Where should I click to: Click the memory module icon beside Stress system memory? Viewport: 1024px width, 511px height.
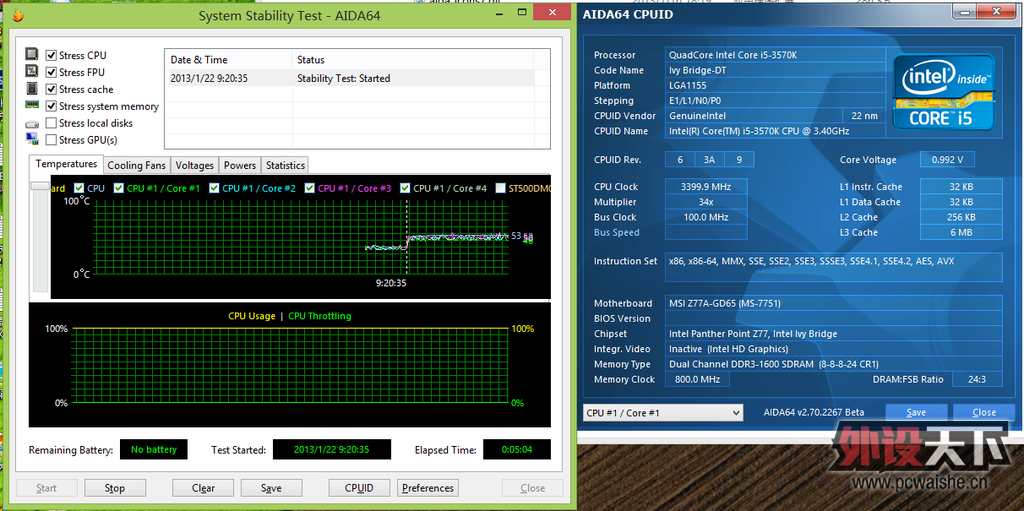[32, 105]
